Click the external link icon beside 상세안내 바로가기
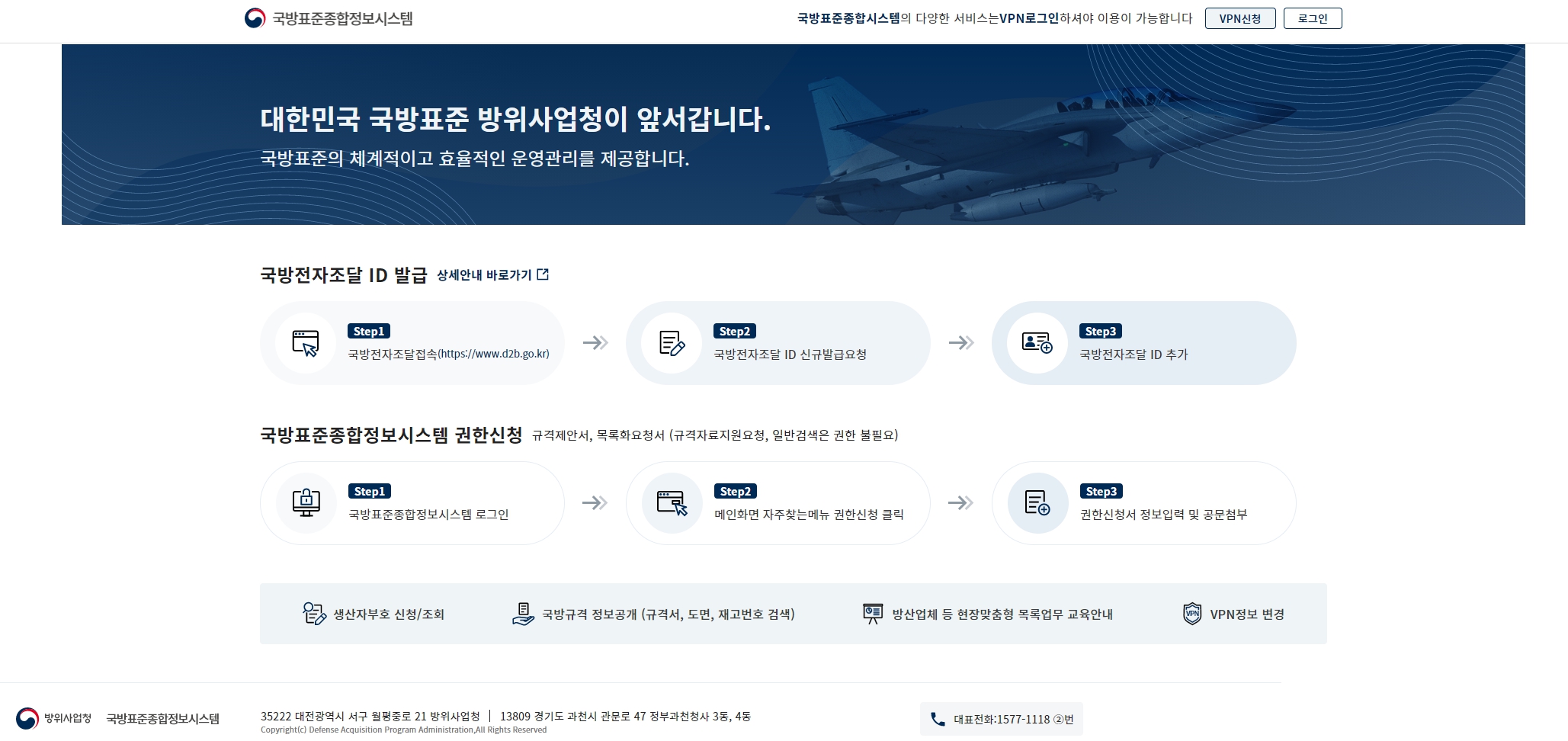The width and height of the screenshot is (1568, 741). click(543, 274)
